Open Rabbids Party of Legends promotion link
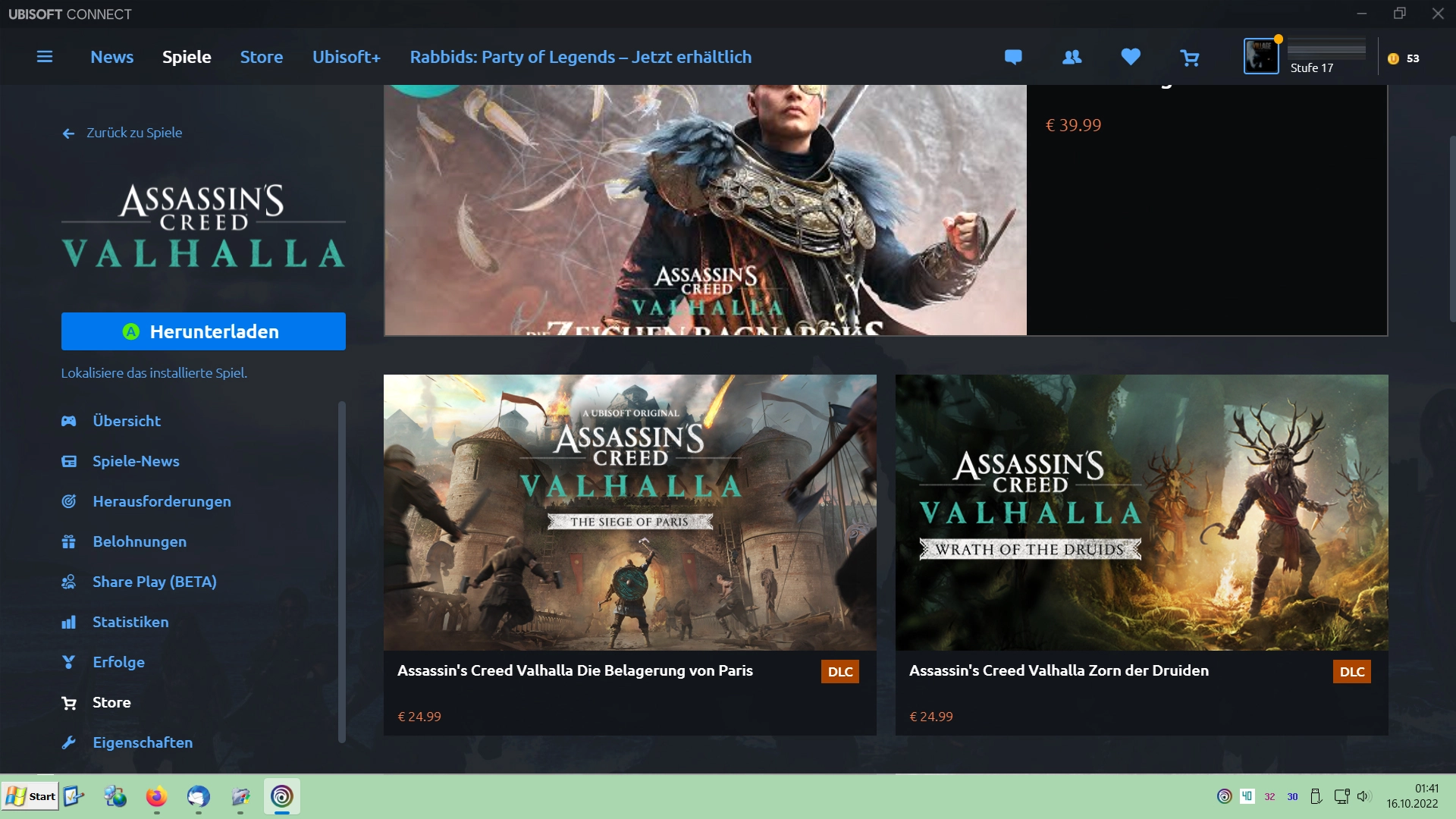The image size is (1456, 819). click(x=581, y=57)
